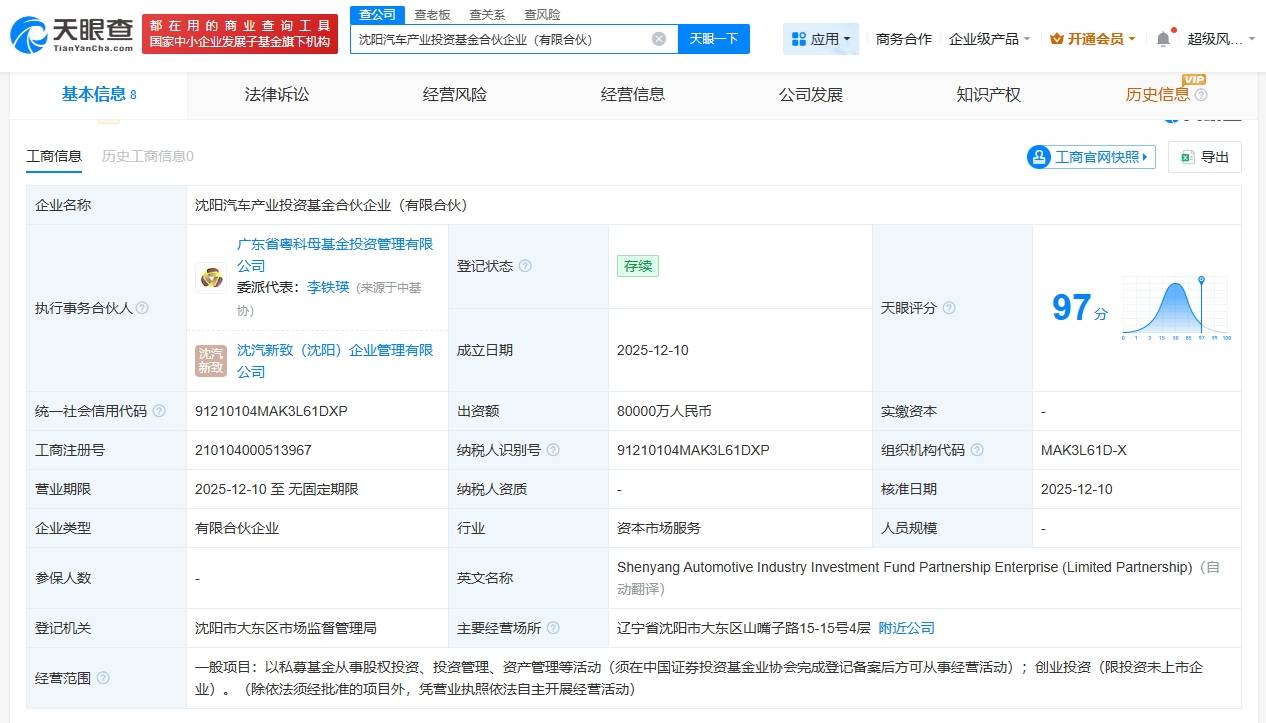Expand the 企业级产品 menu
1266x723 pixels.
pos(989,39)
